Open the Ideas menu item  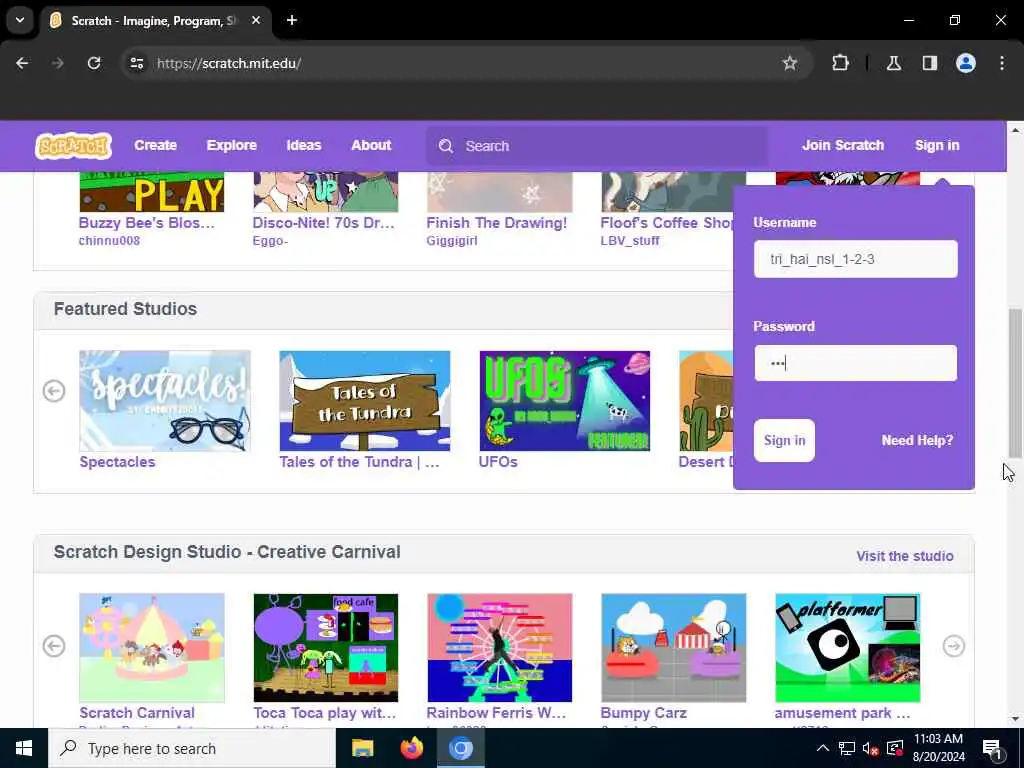pos(304,146)
